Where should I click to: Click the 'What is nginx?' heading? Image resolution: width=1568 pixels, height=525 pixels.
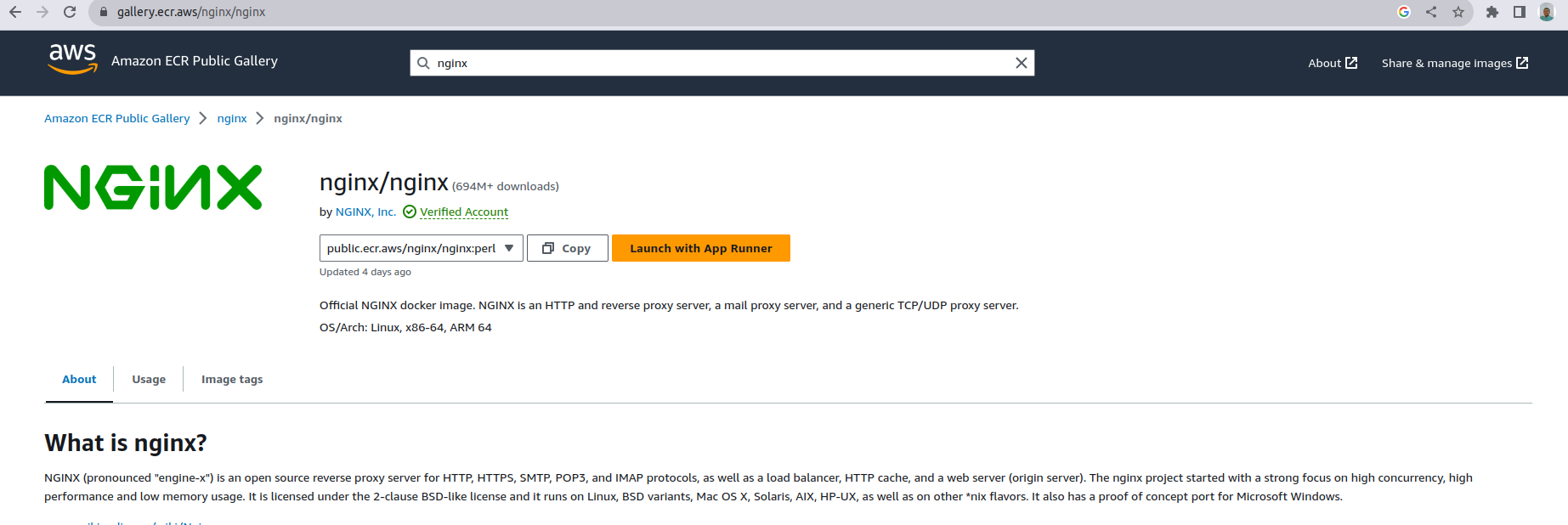click(126, 443)
